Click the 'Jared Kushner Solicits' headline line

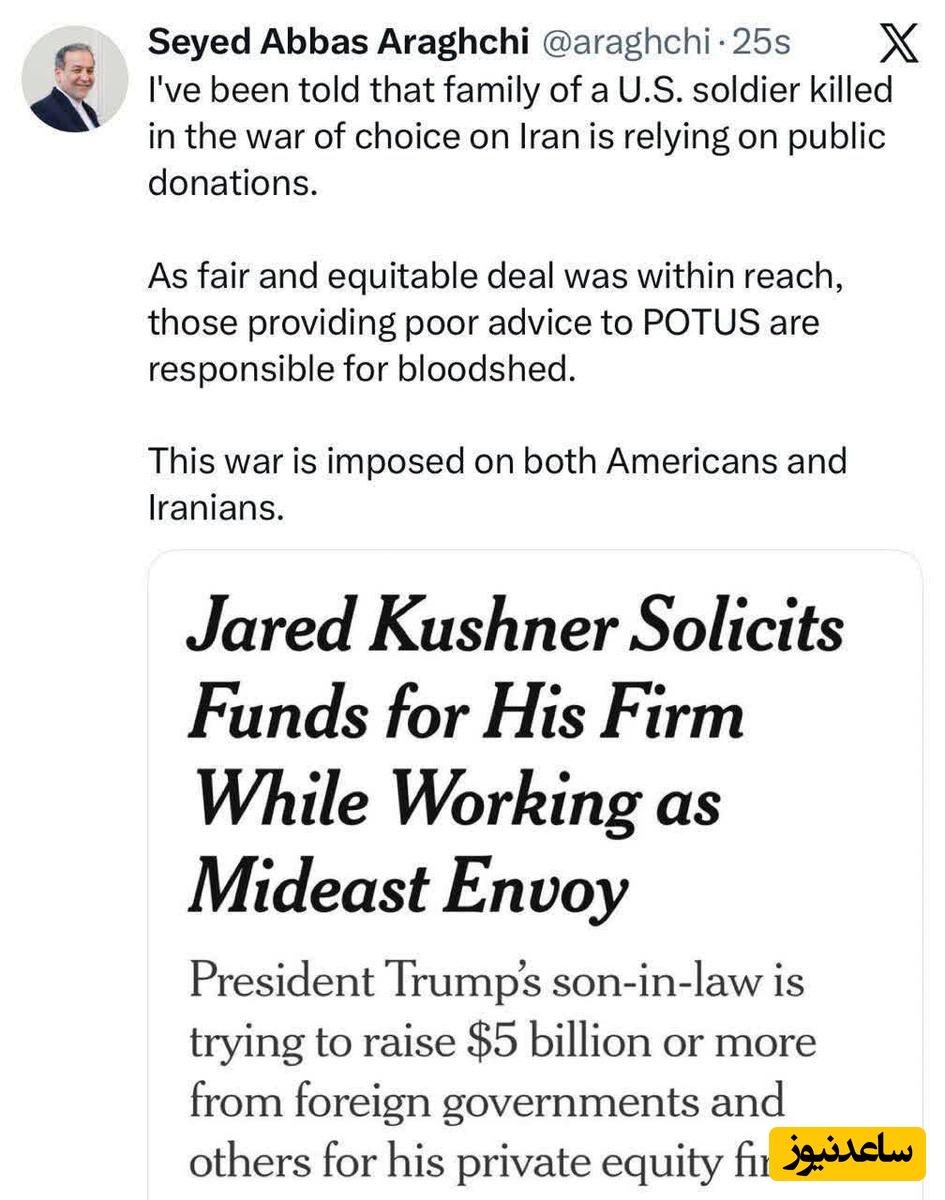pos(514,630)
